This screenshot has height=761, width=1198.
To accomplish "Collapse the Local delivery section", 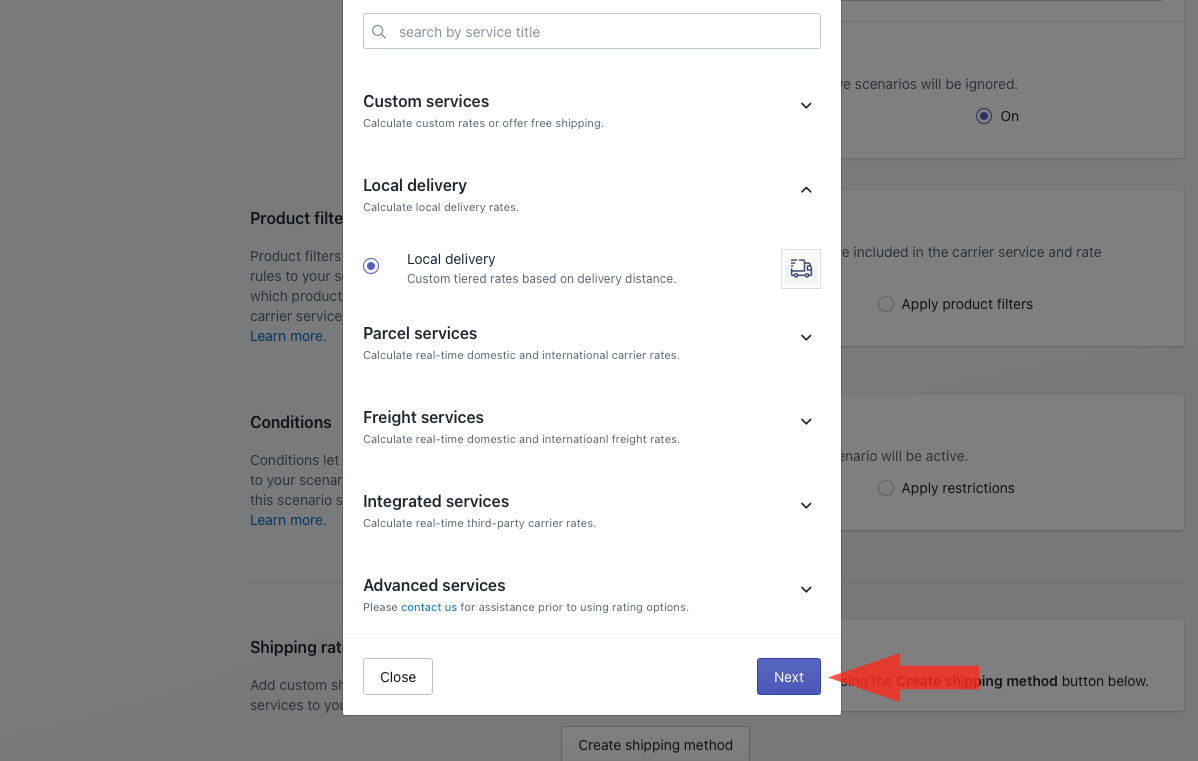I will [x=806, y=190].
